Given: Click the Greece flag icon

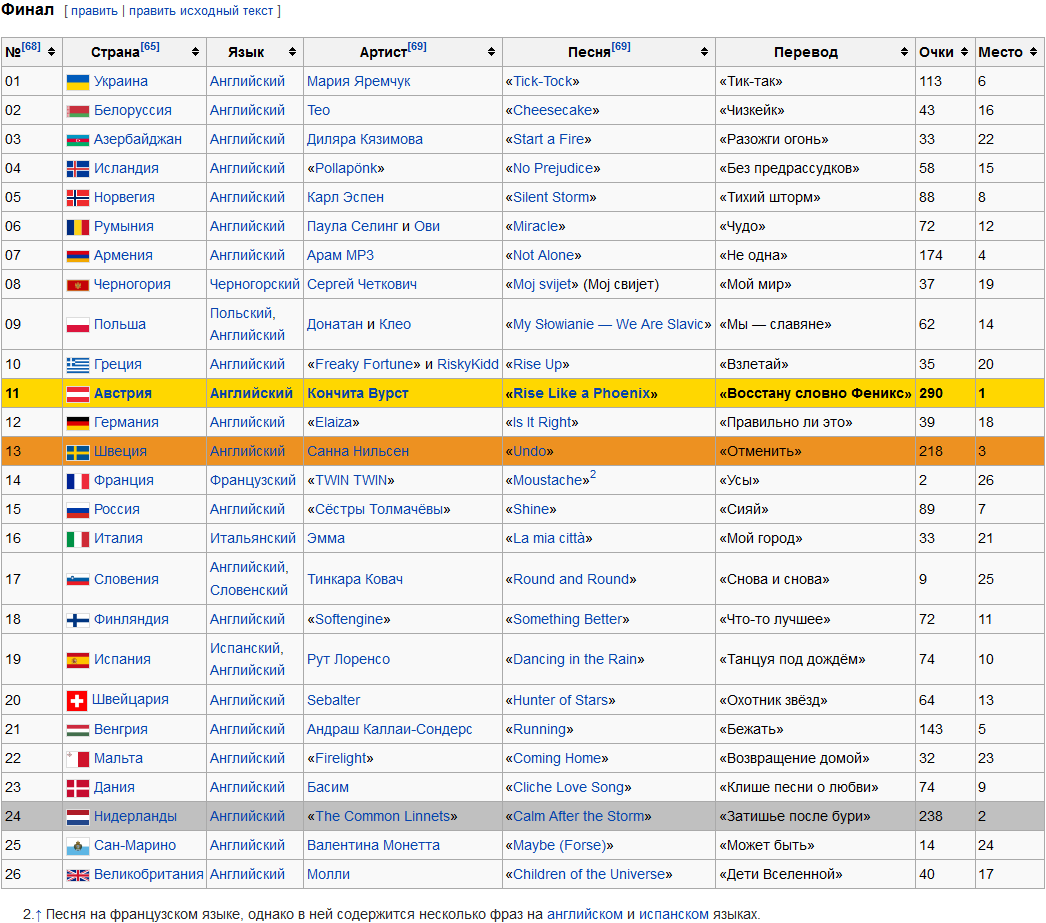Looking at the screenshot, I should tap(78, 365).
